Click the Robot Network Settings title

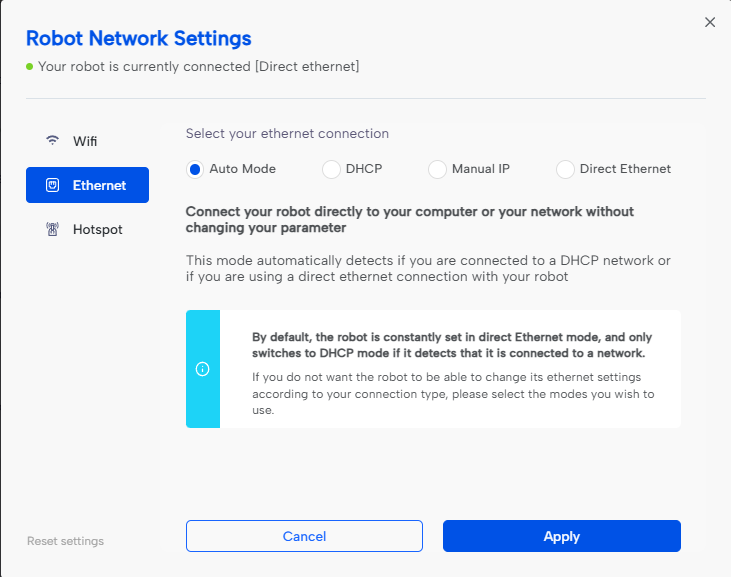[138, 39]
